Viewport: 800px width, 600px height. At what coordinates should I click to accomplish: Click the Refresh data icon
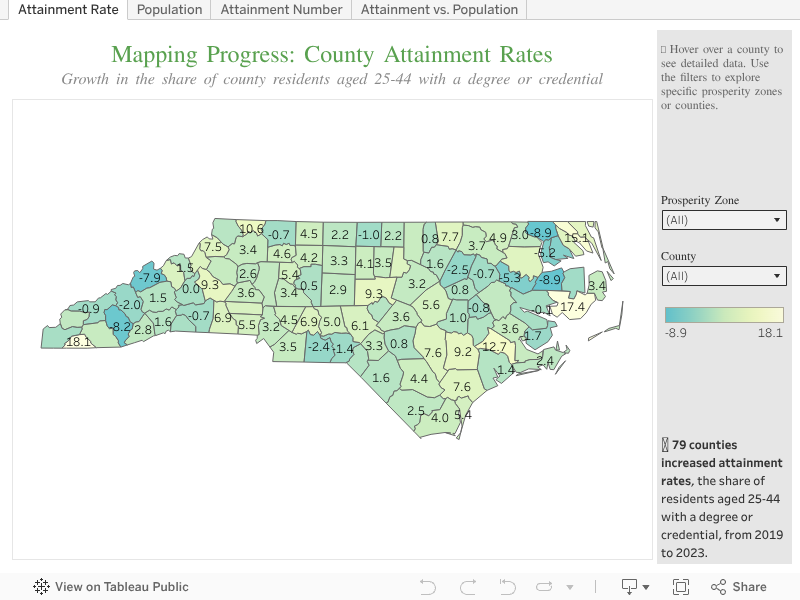click(545, 587)
